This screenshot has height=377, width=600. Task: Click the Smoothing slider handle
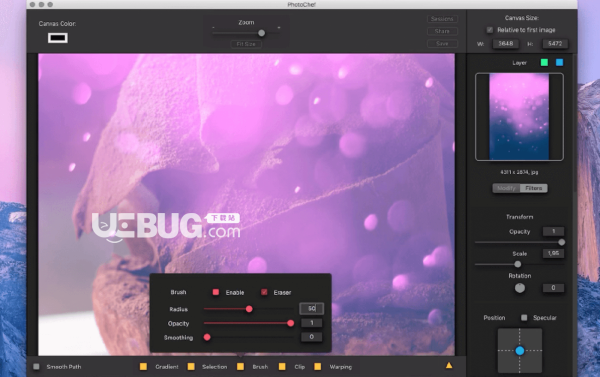207,337
